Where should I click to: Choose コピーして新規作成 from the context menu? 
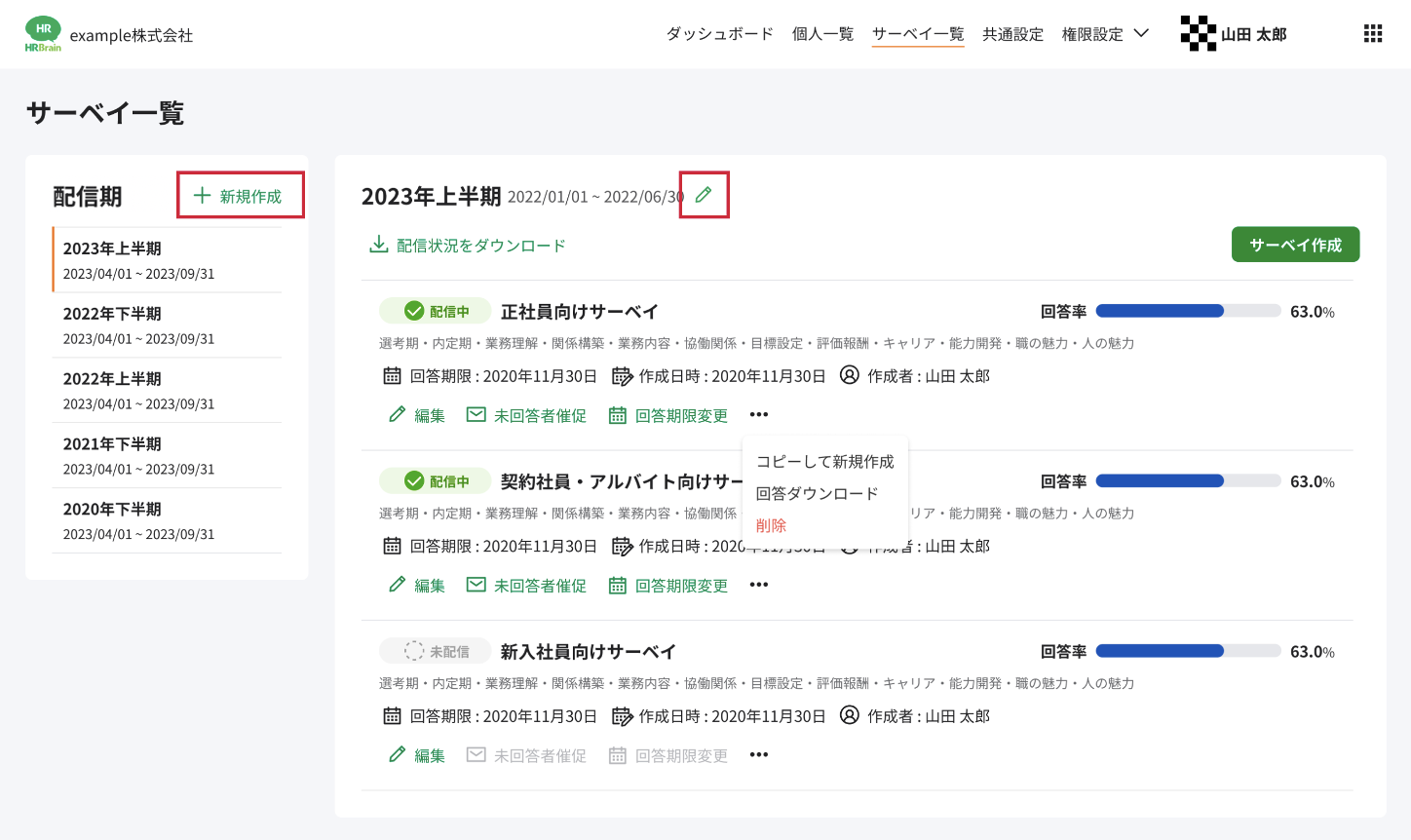click(824, 462)
